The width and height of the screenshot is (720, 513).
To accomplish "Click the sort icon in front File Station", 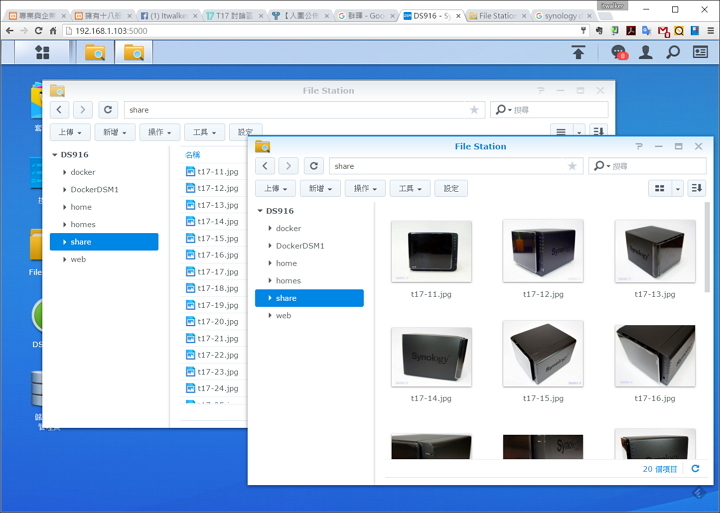I will [x=696, y=188].
